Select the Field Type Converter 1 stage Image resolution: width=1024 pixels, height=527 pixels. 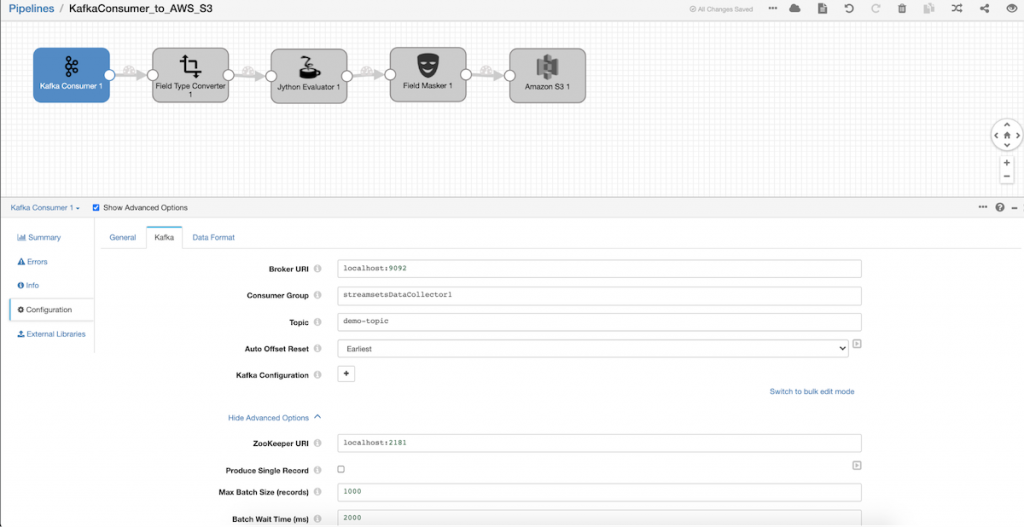(x=191, y=75)
